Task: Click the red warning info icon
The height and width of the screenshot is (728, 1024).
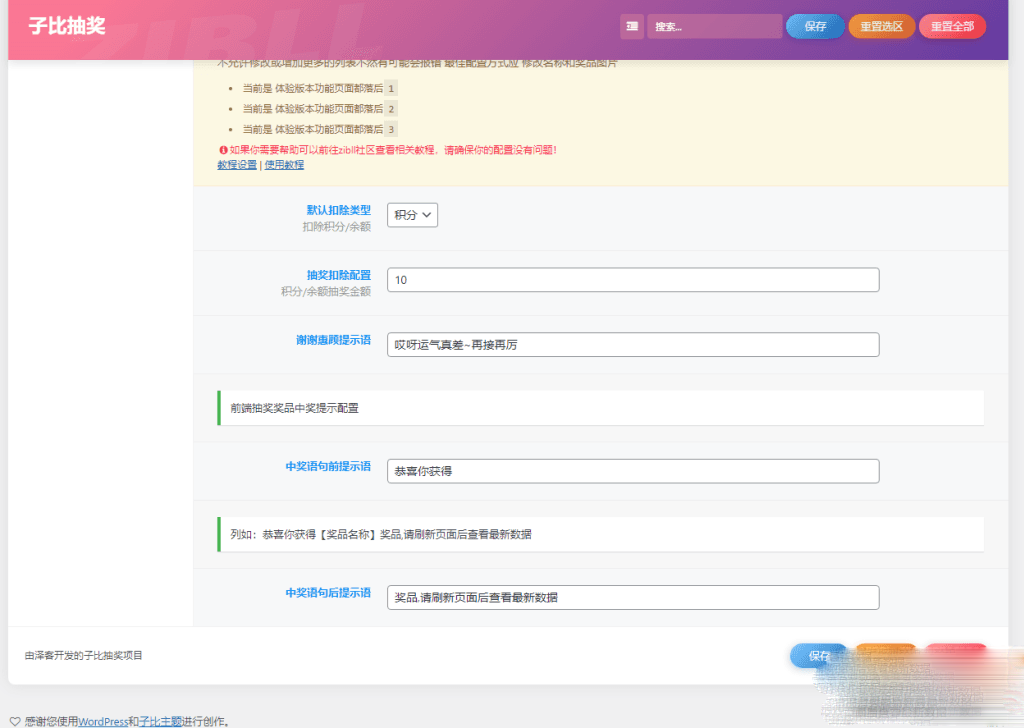Action: point(221,150)
